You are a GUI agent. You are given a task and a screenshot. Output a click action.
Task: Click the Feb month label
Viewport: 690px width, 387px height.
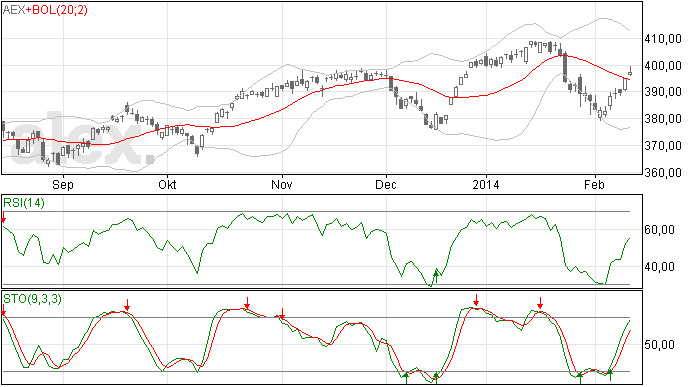[x=595, y=184]
